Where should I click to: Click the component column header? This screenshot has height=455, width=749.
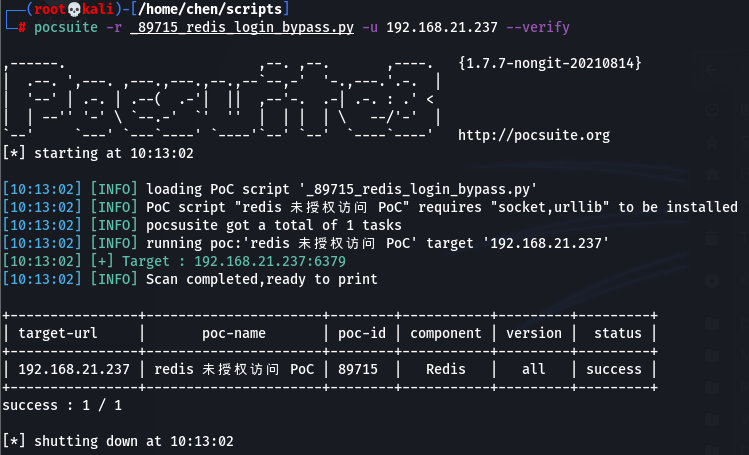coord(446,333)
